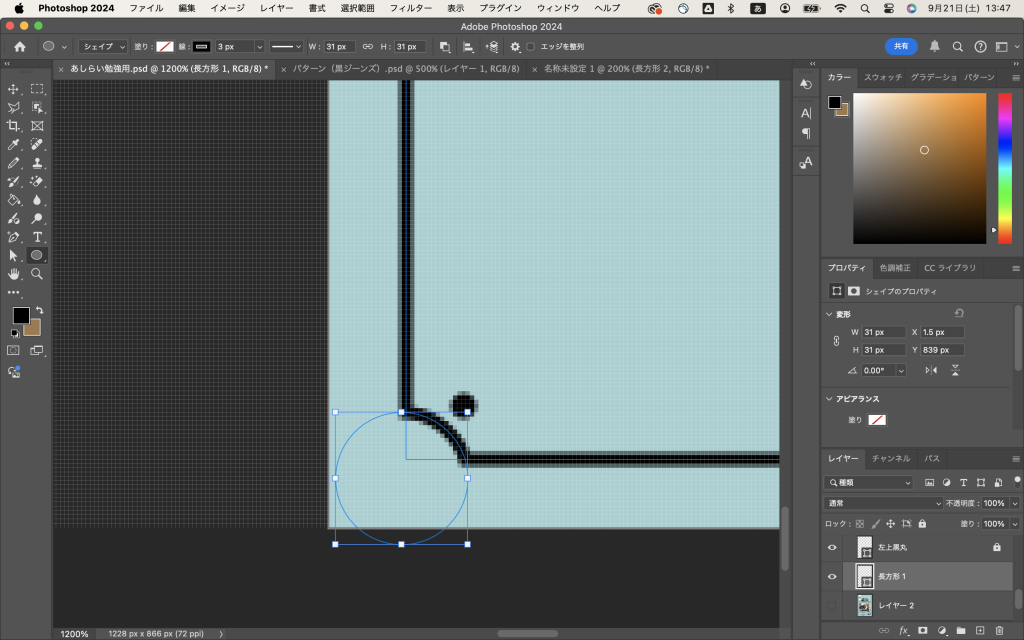The width and height of the screenshot is (1024, 640).
Task: Open the layer effects fx menu
Action: tap(903, 630)
